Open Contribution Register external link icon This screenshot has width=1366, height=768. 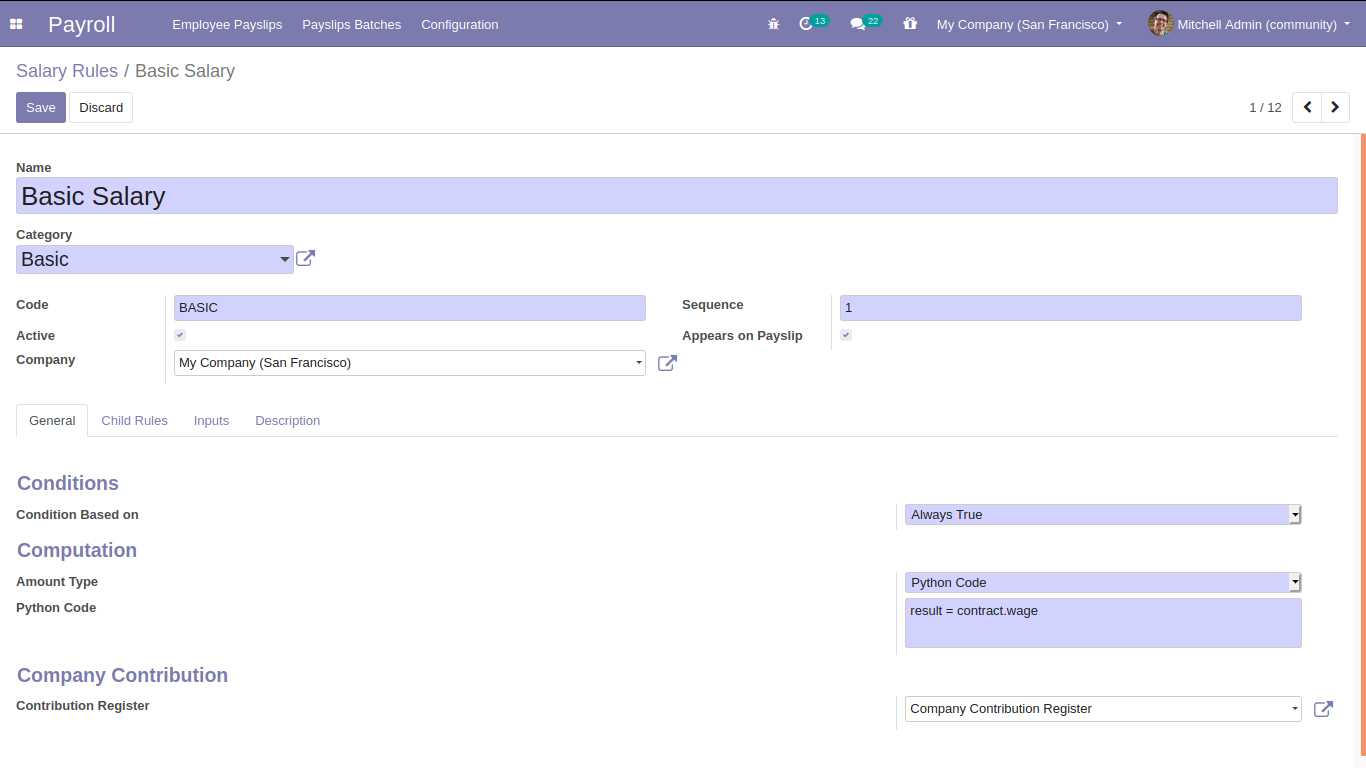[x=1323, y=709]
